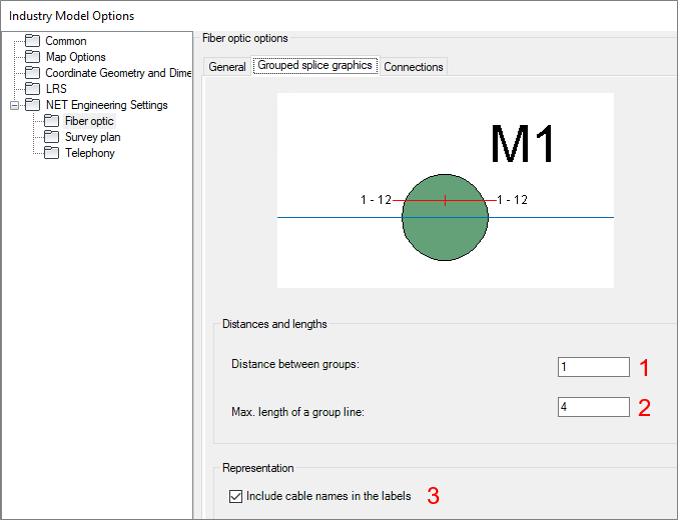Click the Common folder icon

pos(33,41)
